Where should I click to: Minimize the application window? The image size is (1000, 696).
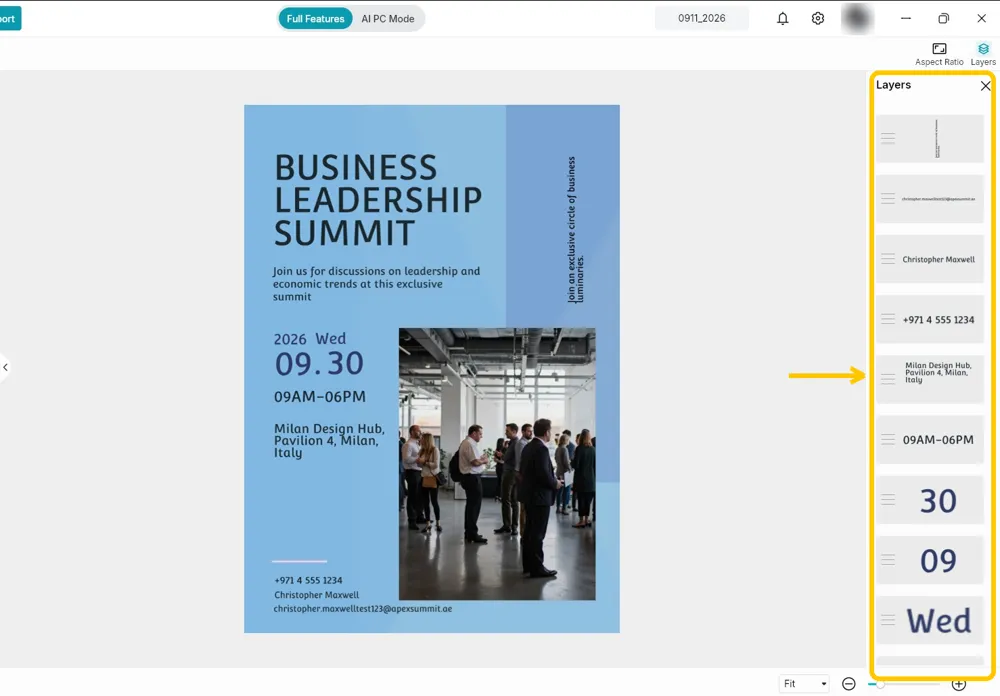tap(906, 19)
